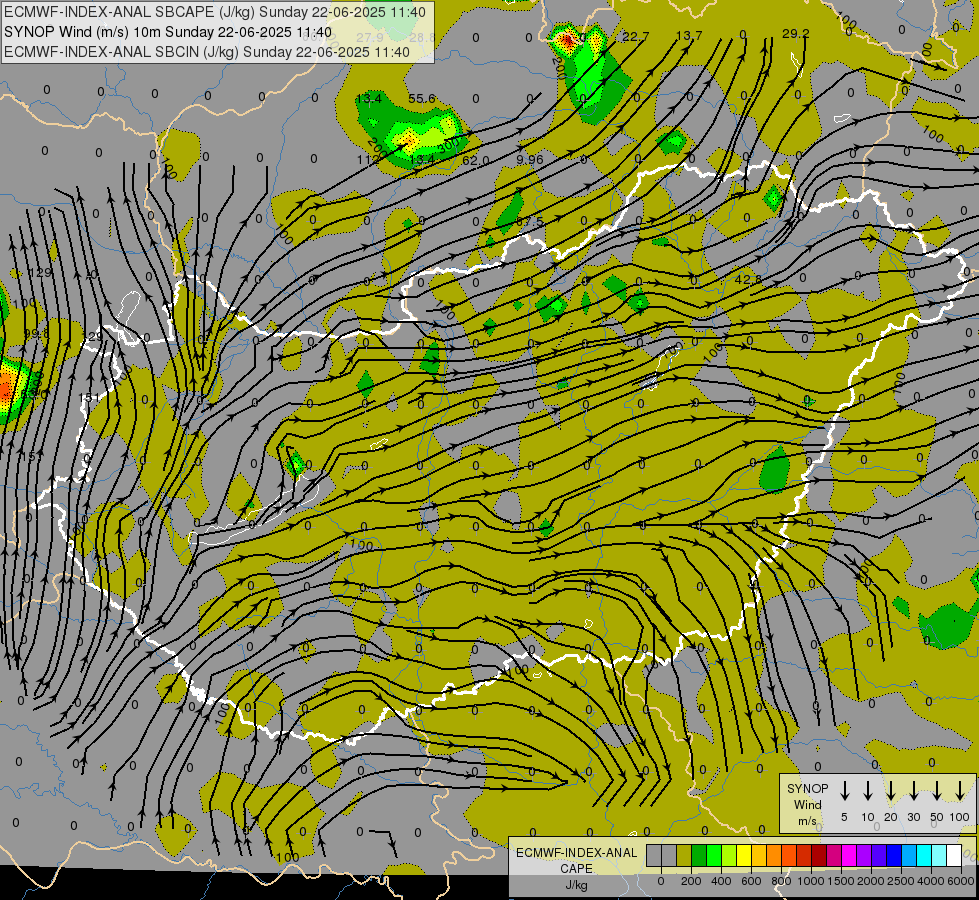Select the pure dark blue CAPE legend swatch
The width and height of the screenshot is (979, 900).
[x=894, y=855]
